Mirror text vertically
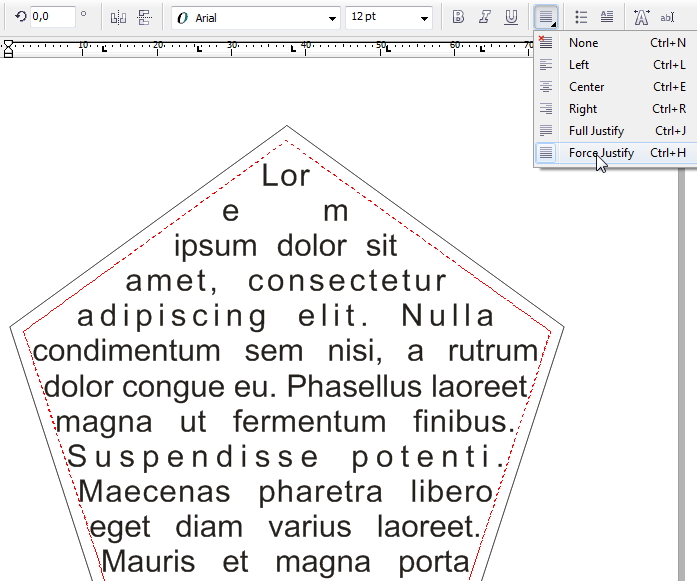The image size is (697, 581). [145, 18]
